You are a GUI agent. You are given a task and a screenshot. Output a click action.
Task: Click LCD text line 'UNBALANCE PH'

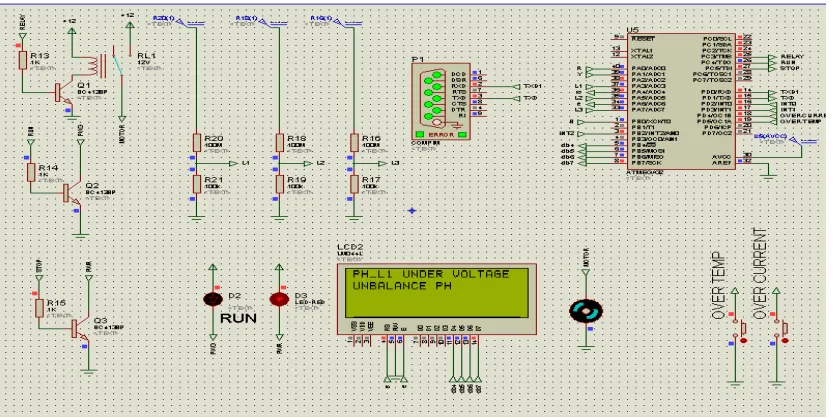(x=402, y=286)
